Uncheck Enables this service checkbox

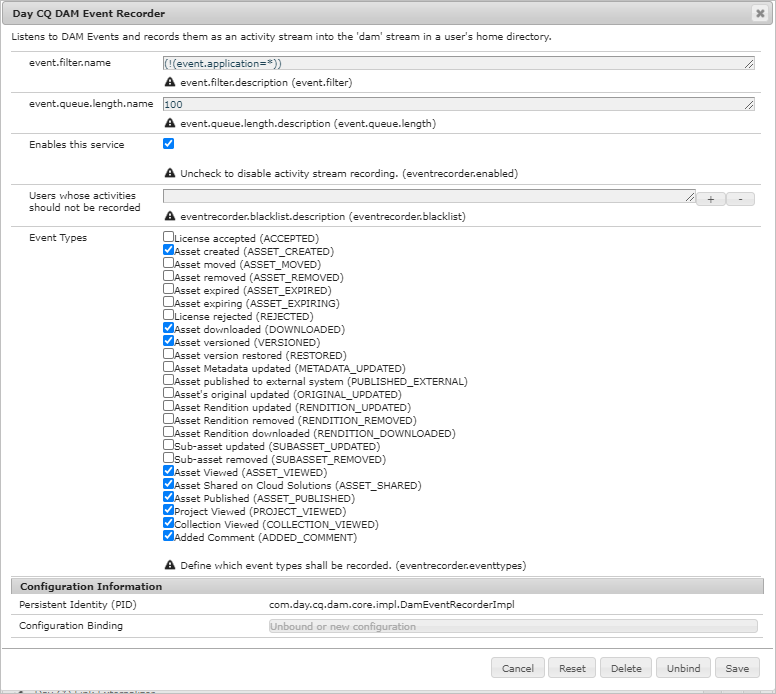pyautogui.click(x=168, y=144)
